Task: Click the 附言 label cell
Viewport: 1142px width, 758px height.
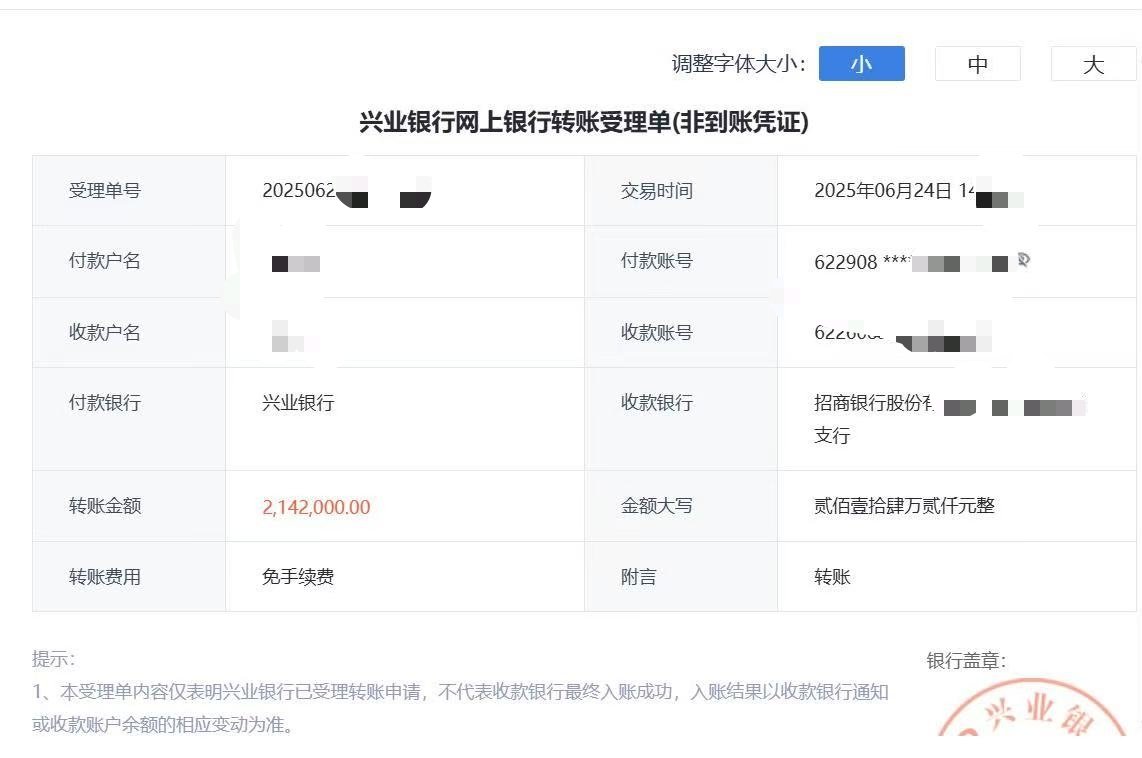Action: pyautogui.click(x=681, y=577)
